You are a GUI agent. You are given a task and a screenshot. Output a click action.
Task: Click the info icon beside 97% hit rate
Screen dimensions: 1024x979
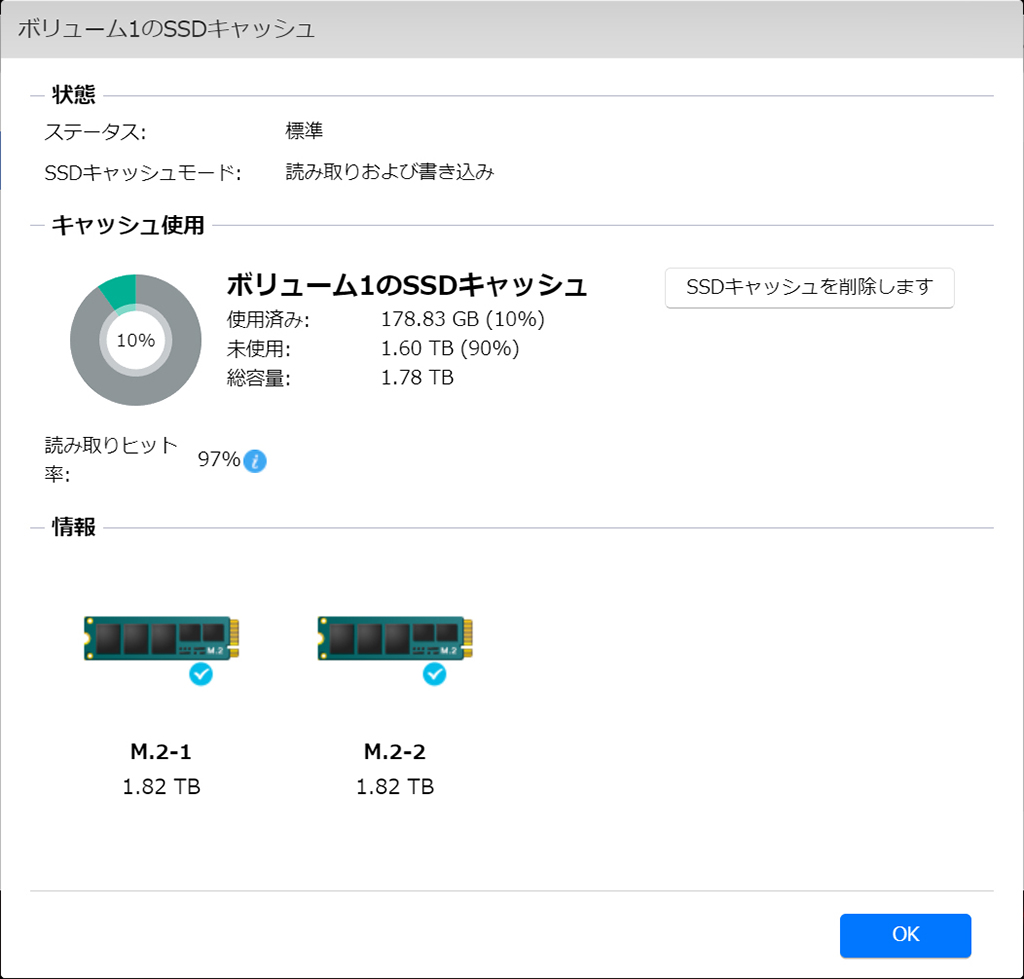click(x=255, y=461)
